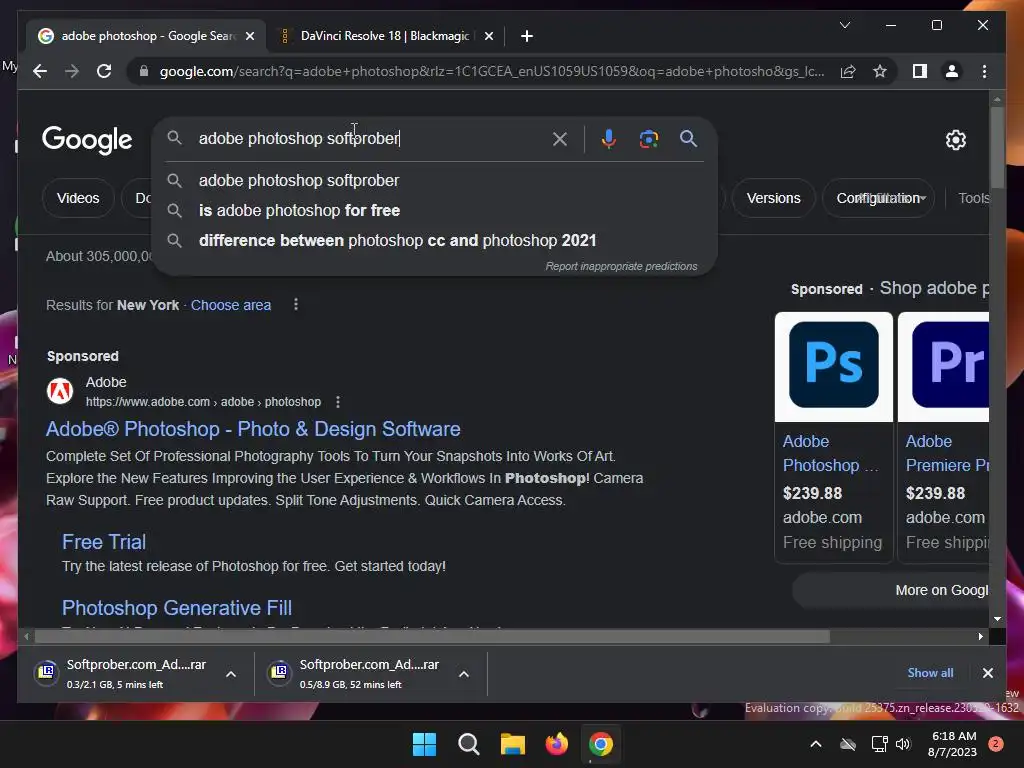
Task: Close the downloads bar
Action: [987, 673]
